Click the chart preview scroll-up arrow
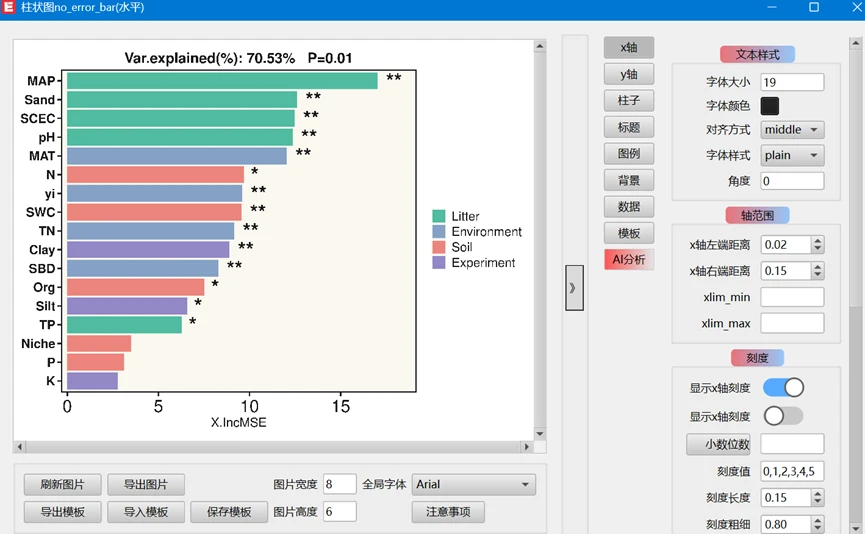The height and width of the screenshot is (534, 865). 540,46
